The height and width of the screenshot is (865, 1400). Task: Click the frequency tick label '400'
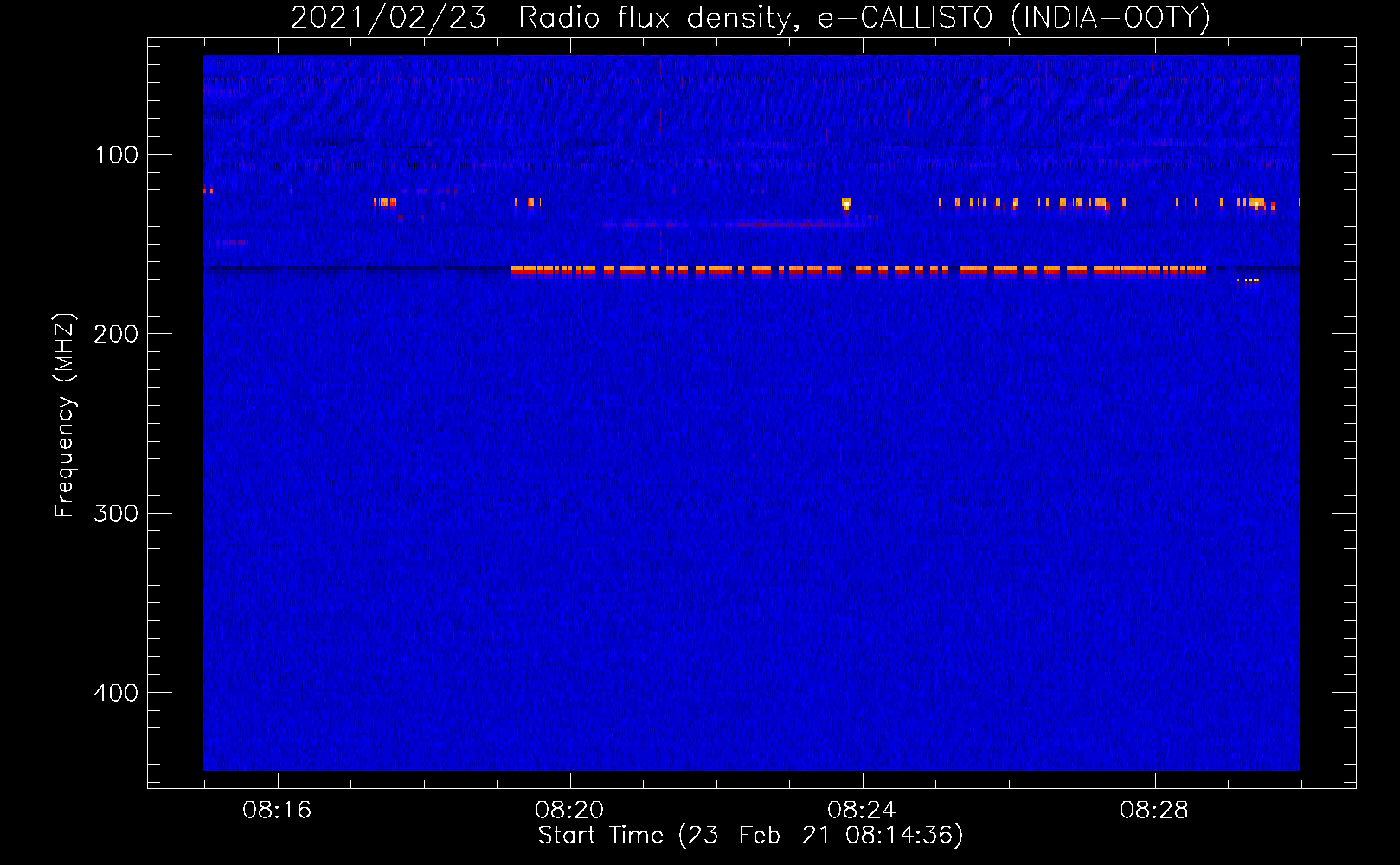tap(116, 693)
